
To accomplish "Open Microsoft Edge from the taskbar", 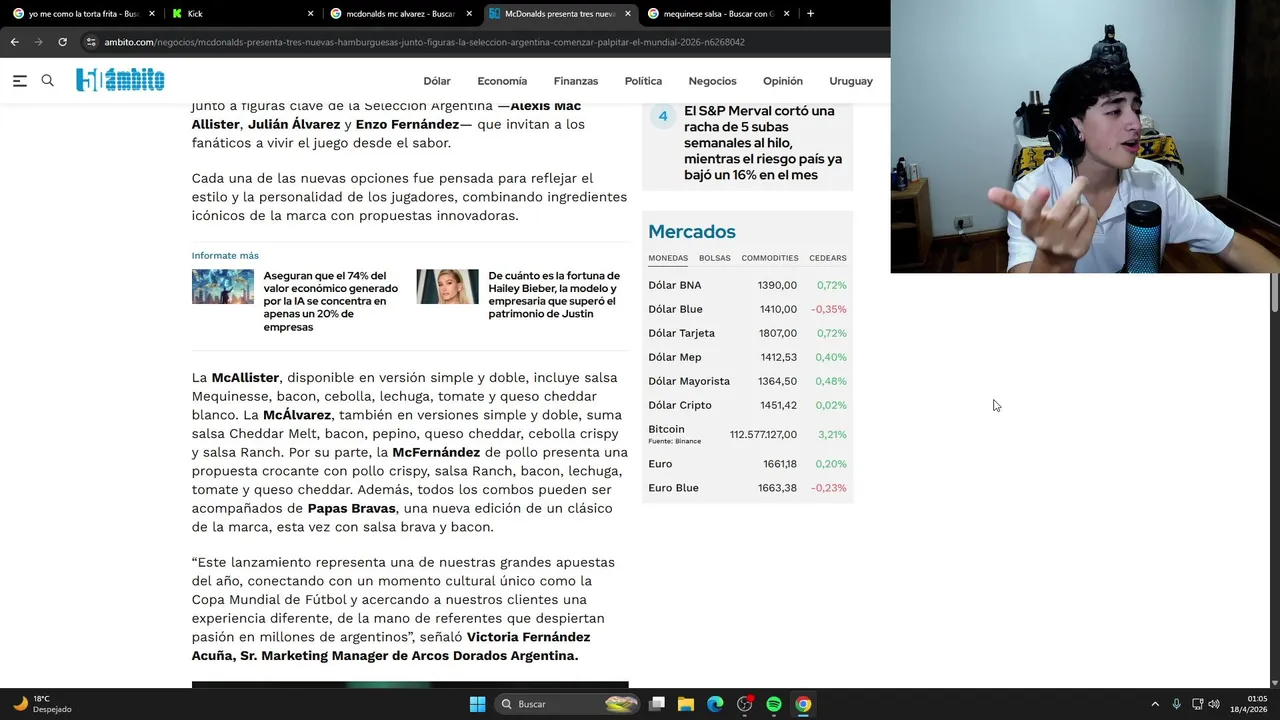I will click(715, 704).
